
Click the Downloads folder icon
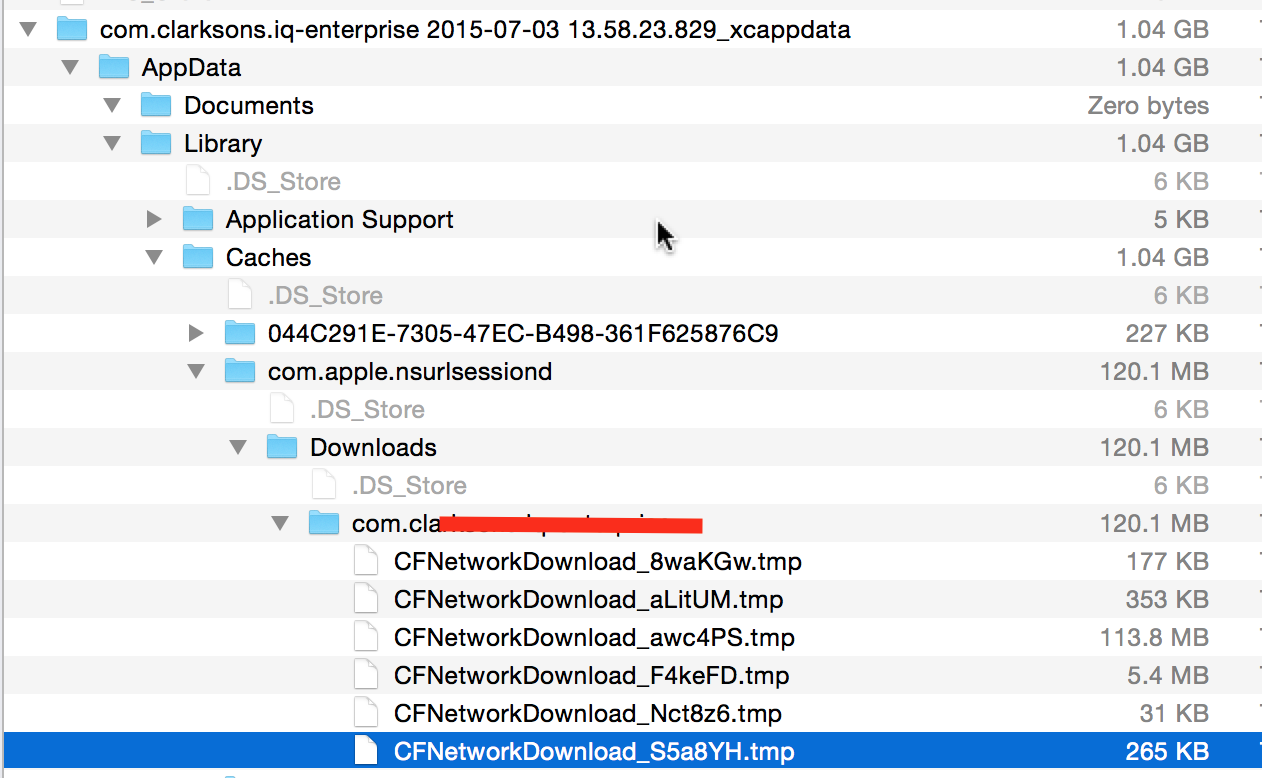(282, 447)
